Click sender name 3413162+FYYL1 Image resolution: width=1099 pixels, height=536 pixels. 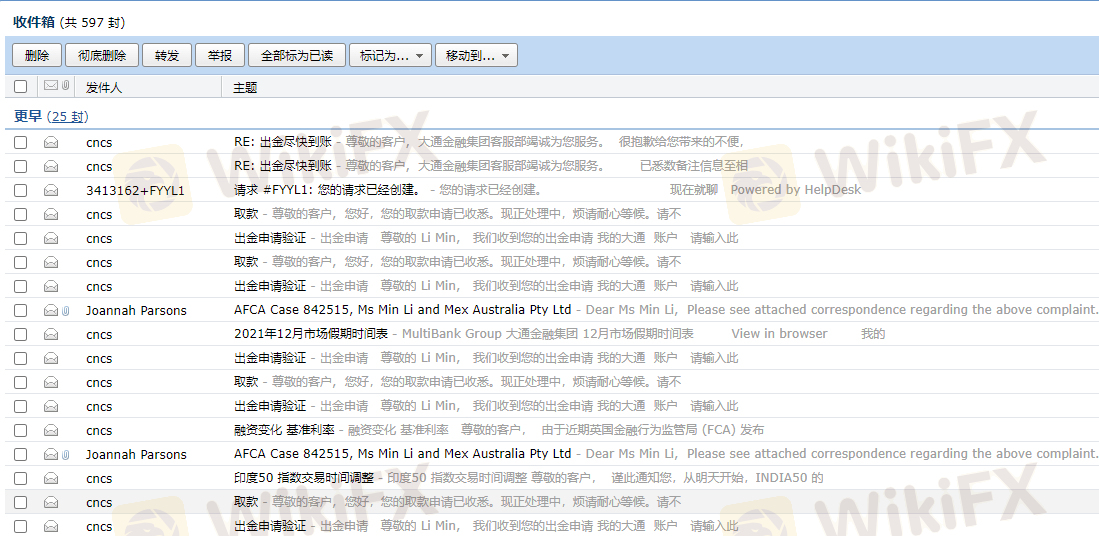coord(135,190)
